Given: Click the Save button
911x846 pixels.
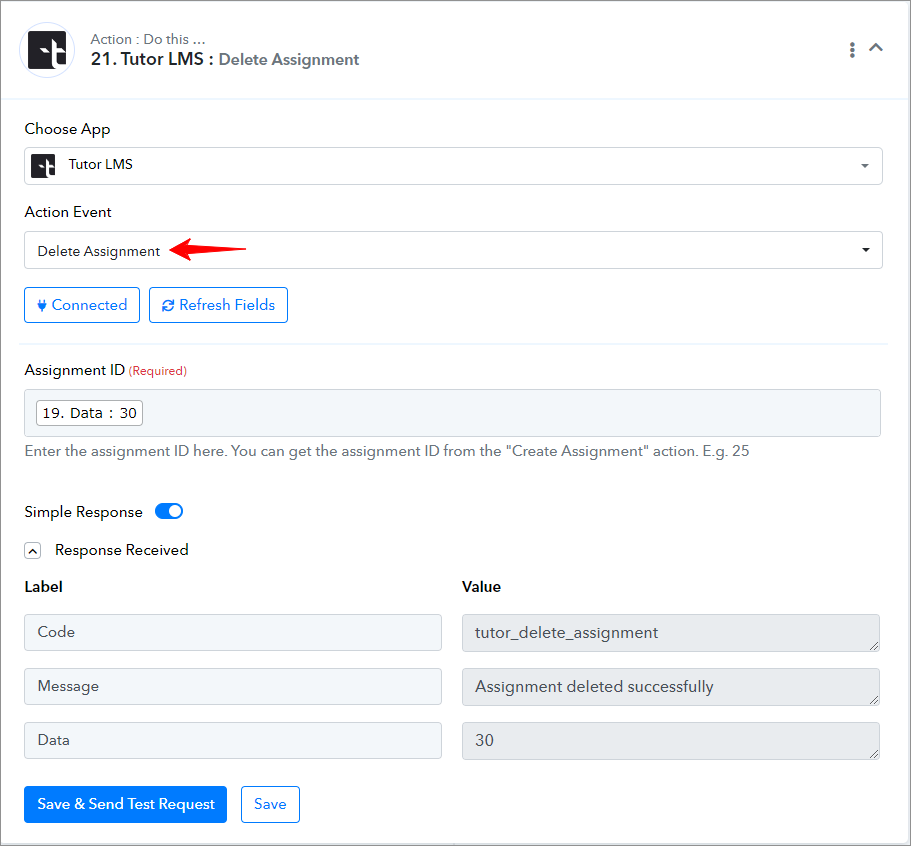Looking at the screenshot, I should (x=270, y=804).
